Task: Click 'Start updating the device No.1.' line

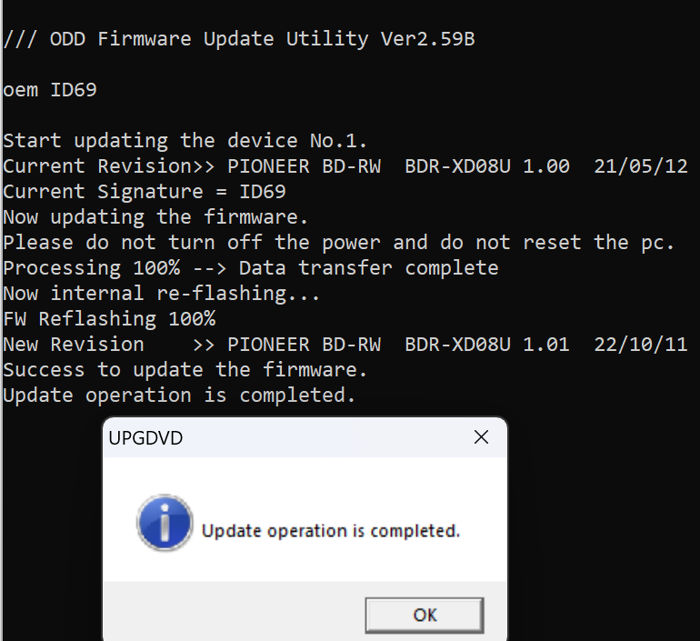Action: tap(185, 141)
